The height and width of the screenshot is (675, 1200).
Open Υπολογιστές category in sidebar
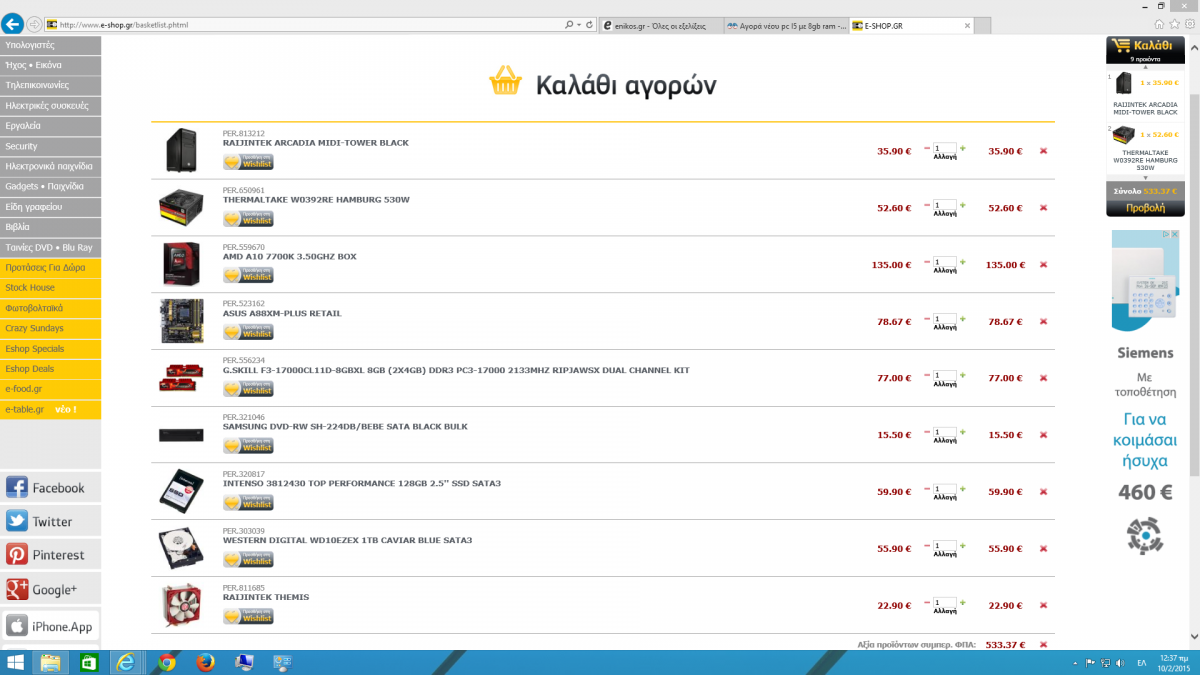pyautogui.click(x=50, y=45)
